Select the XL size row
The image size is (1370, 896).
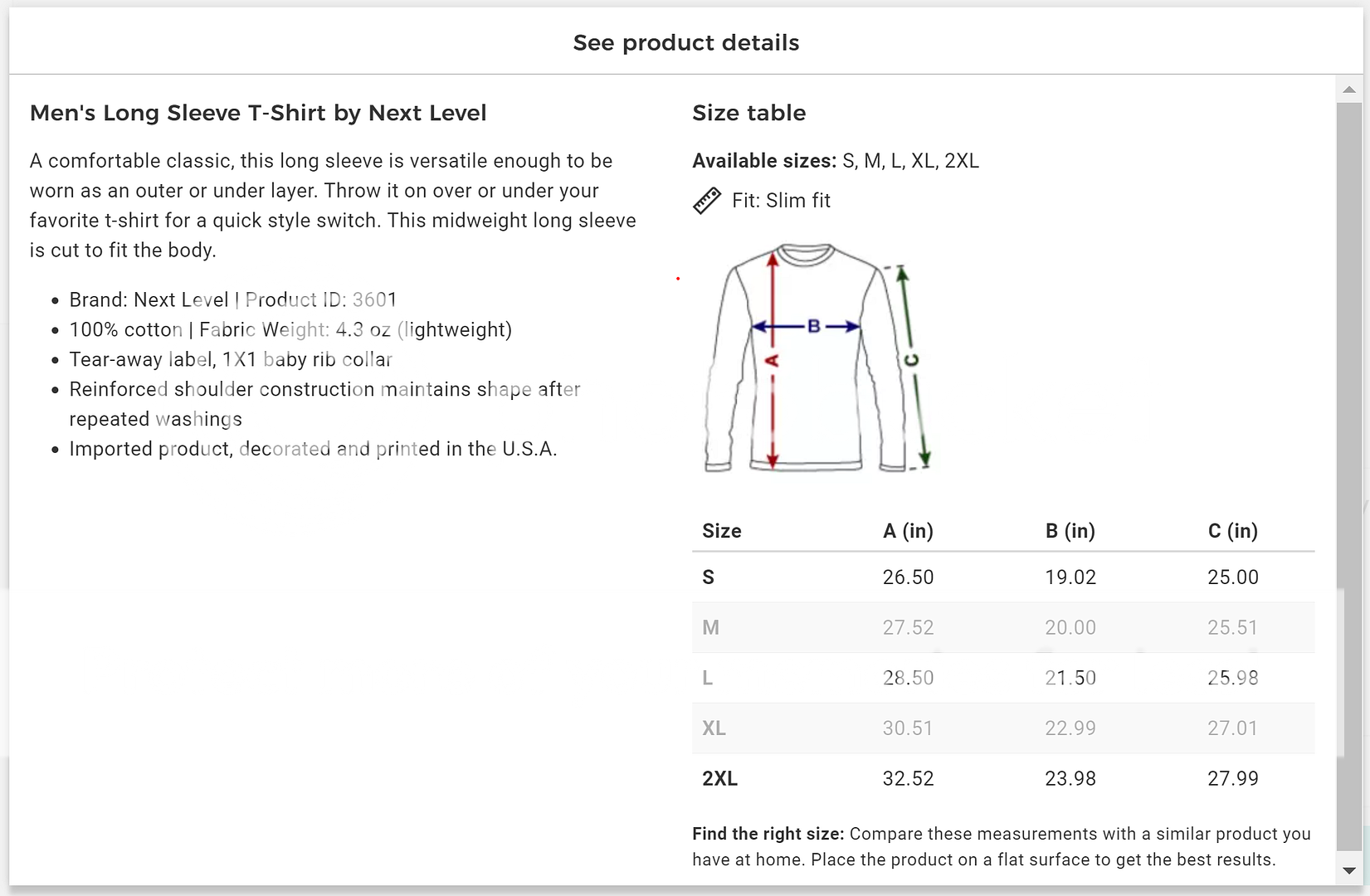tap(1002, 728)
